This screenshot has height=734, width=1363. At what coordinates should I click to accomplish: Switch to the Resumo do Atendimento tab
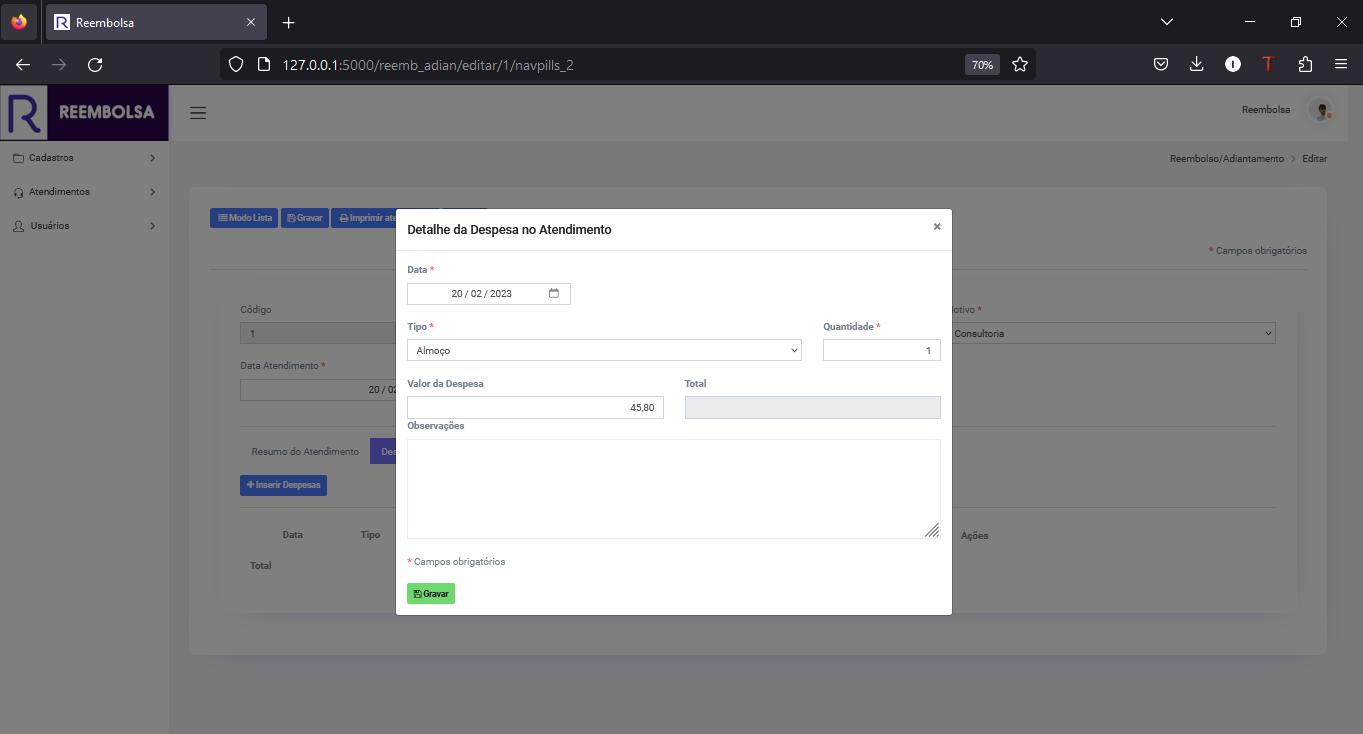point(303,451)
